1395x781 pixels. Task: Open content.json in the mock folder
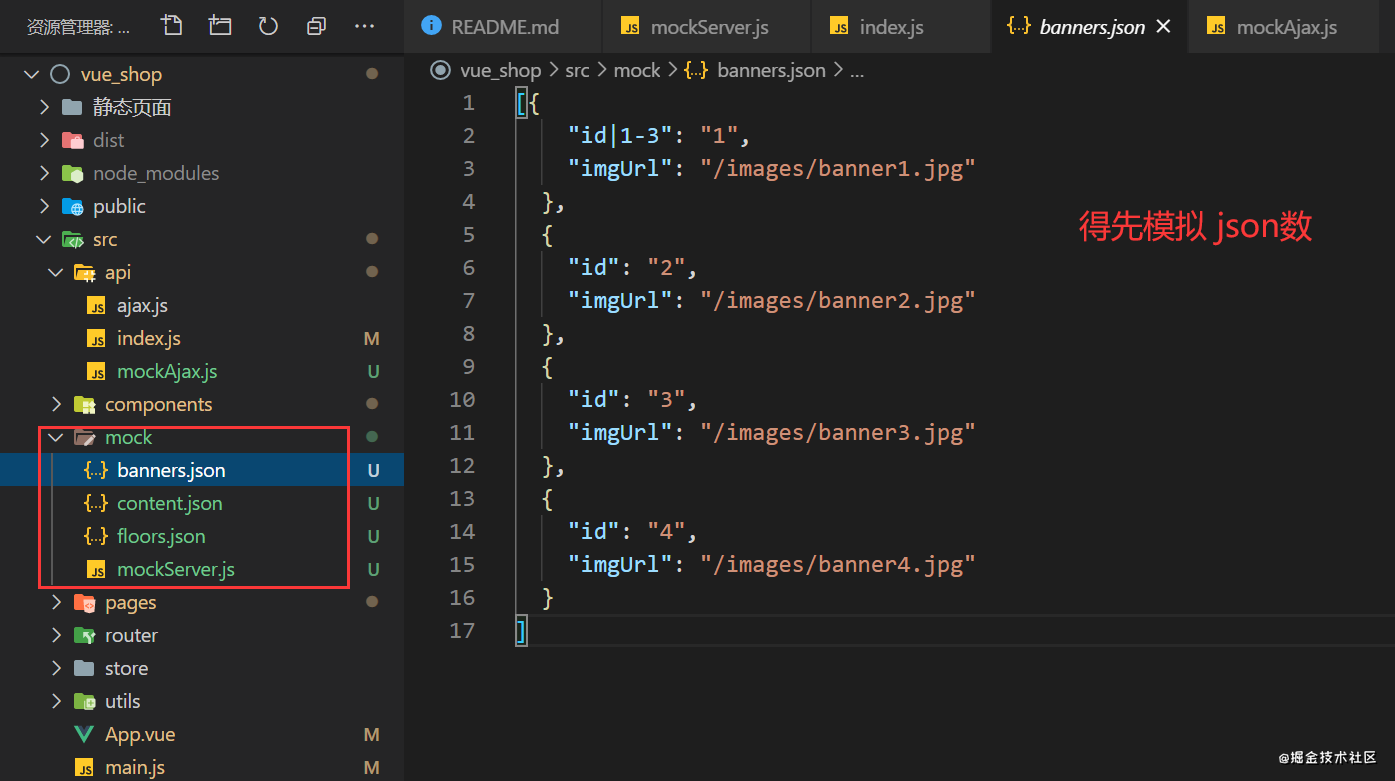pos(169,503)
